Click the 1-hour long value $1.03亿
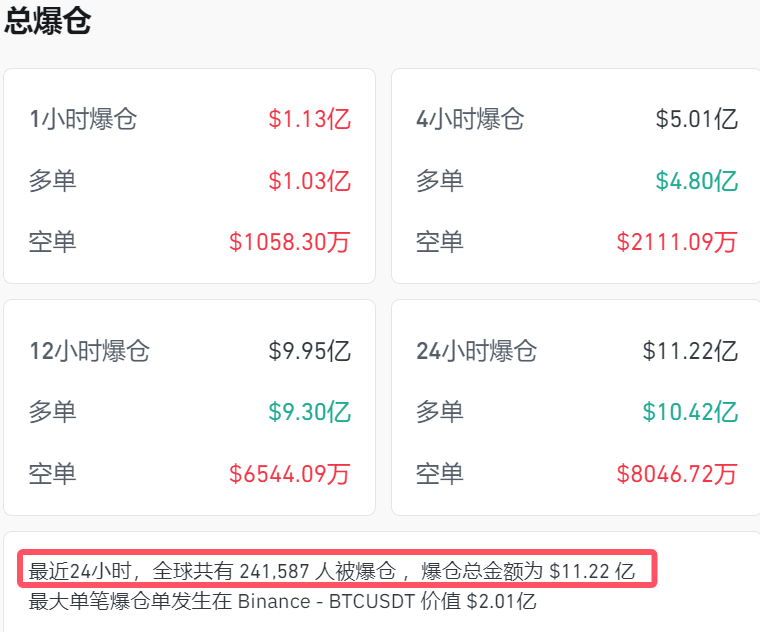The image size is (760, 632). 309,181
